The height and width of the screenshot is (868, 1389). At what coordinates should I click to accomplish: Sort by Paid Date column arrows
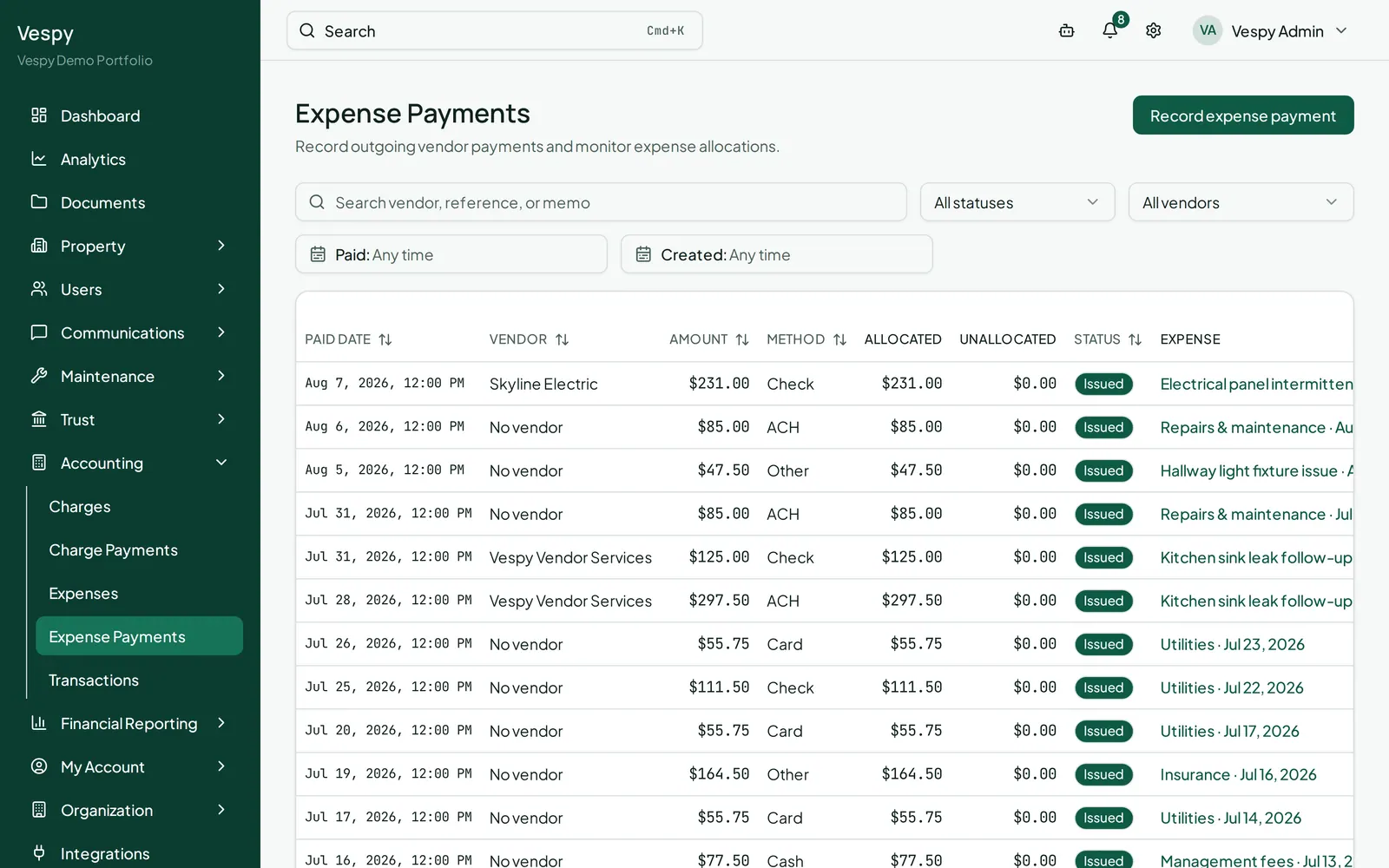pos(385,339)
